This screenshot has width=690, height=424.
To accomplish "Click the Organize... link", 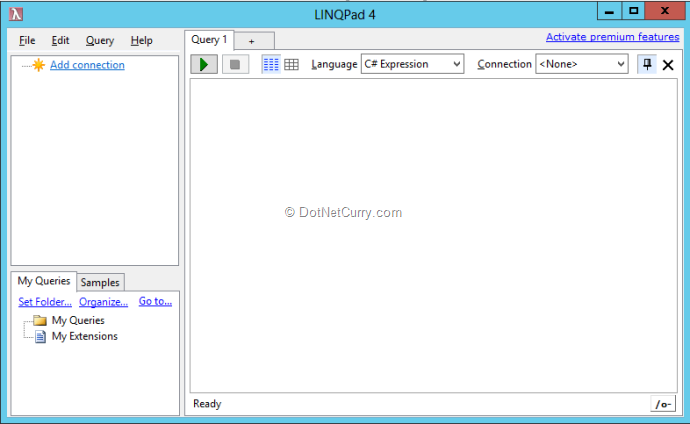I will click(x=103, y=302).
